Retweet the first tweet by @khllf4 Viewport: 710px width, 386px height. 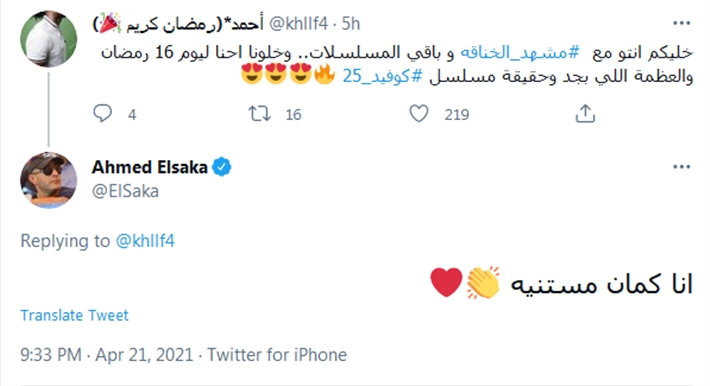coord(259,113)
